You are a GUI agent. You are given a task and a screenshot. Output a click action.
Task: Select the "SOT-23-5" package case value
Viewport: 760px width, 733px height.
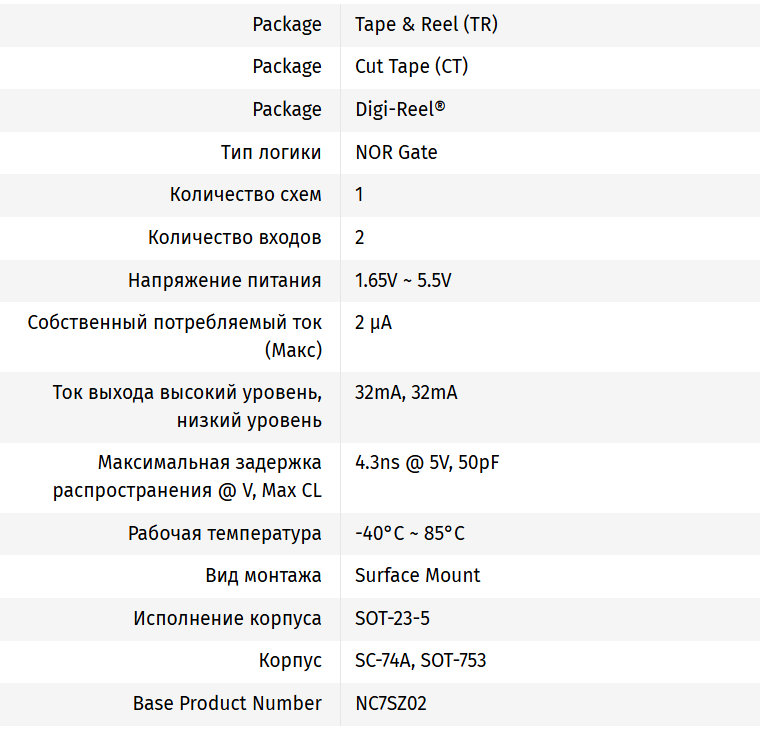(x=392, y=618)
